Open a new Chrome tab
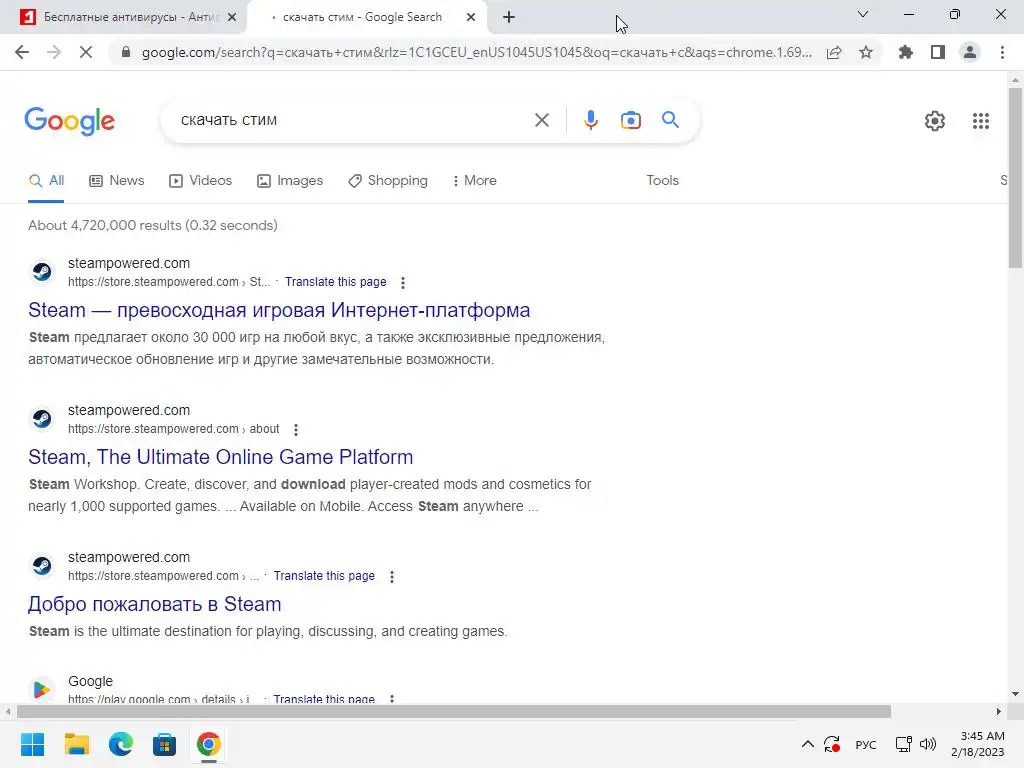The width and height of the screenshot is (1024, 768). [x=509, y=18]
